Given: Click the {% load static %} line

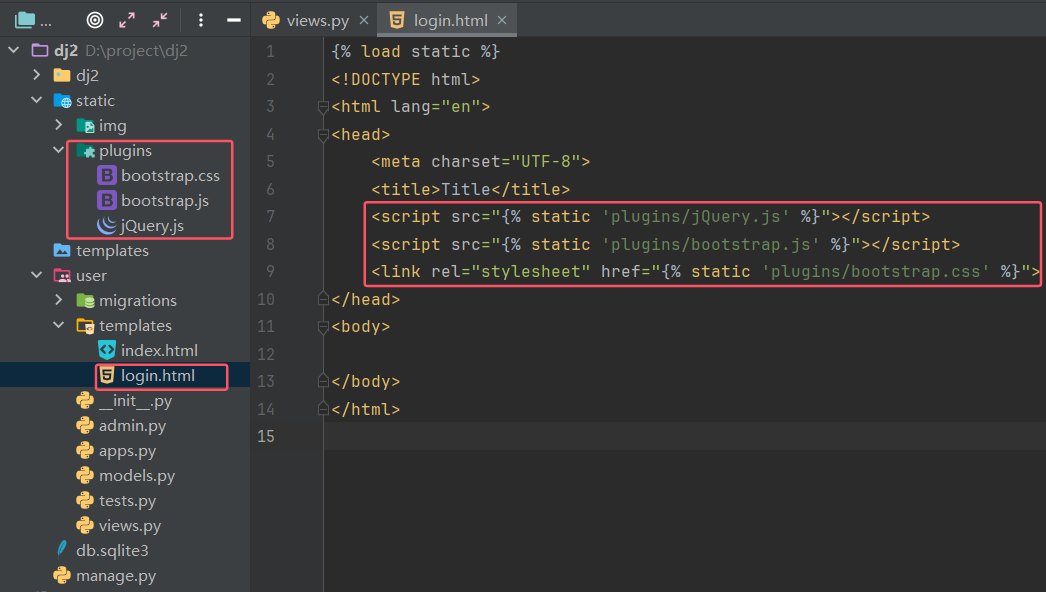Looking at the screenshot, I should pyautogui.click(x=416, y=51).
